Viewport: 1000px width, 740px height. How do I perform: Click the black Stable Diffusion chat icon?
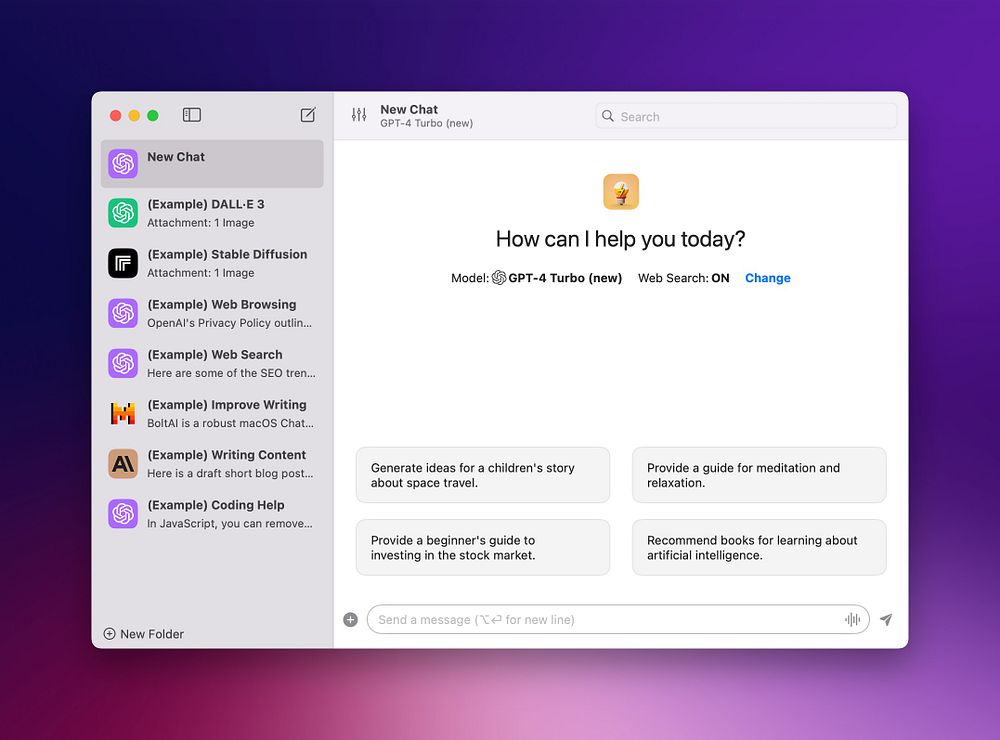pos(123,263)
